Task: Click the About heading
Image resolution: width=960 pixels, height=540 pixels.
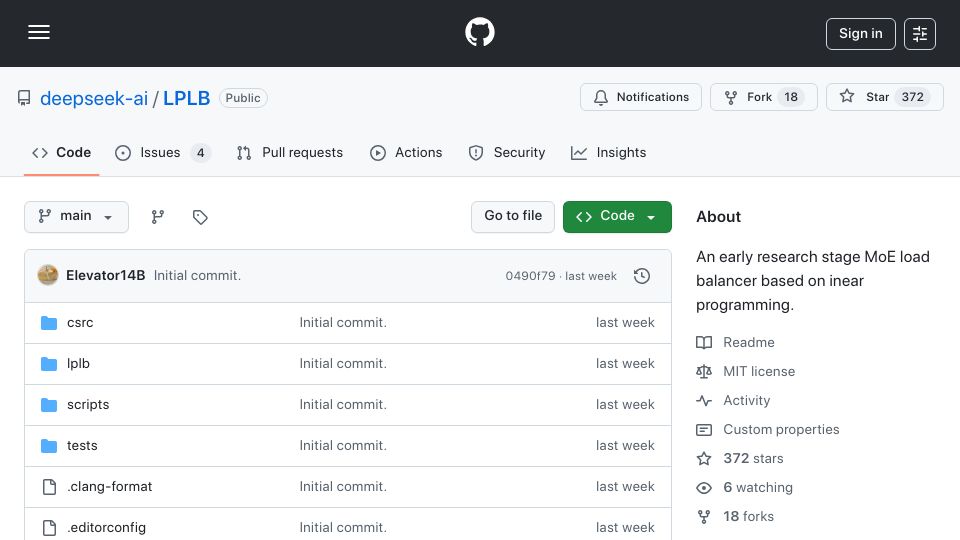Action: 718,217
